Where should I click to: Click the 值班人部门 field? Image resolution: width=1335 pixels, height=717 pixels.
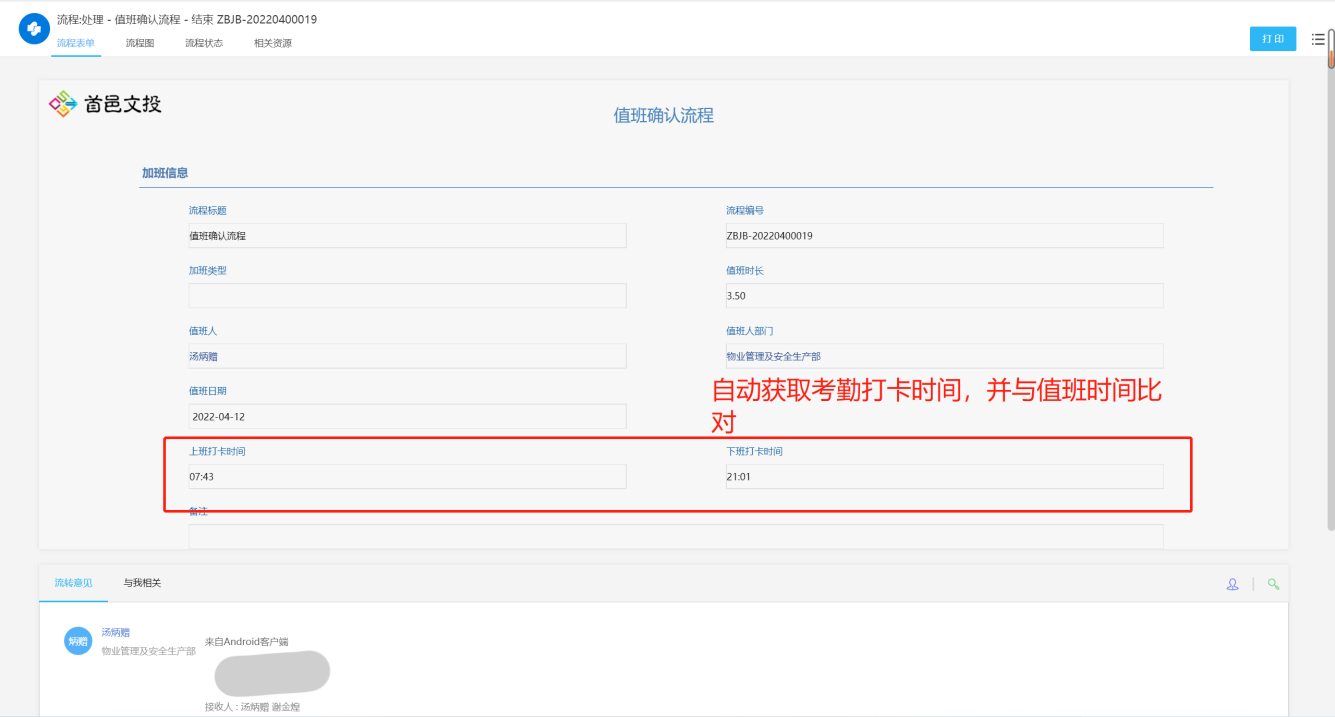pos(944,356)
